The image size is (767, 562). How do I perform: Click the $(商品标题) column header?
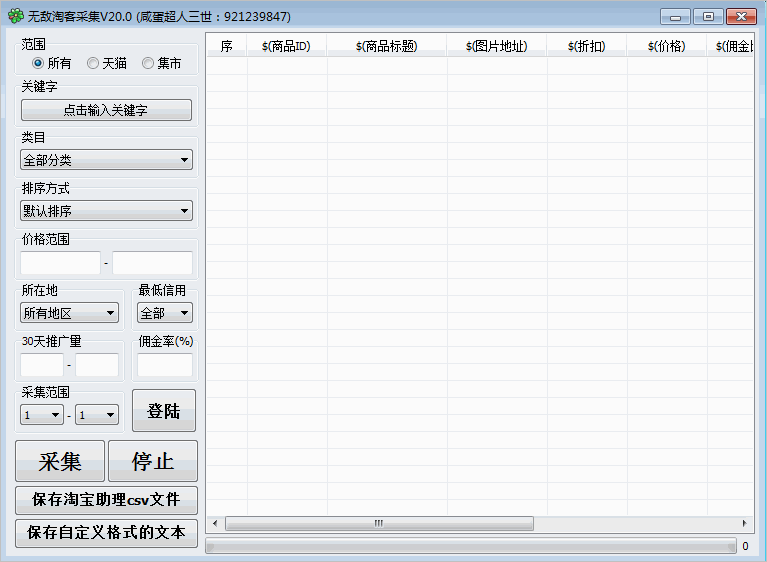tap(387, 46)
